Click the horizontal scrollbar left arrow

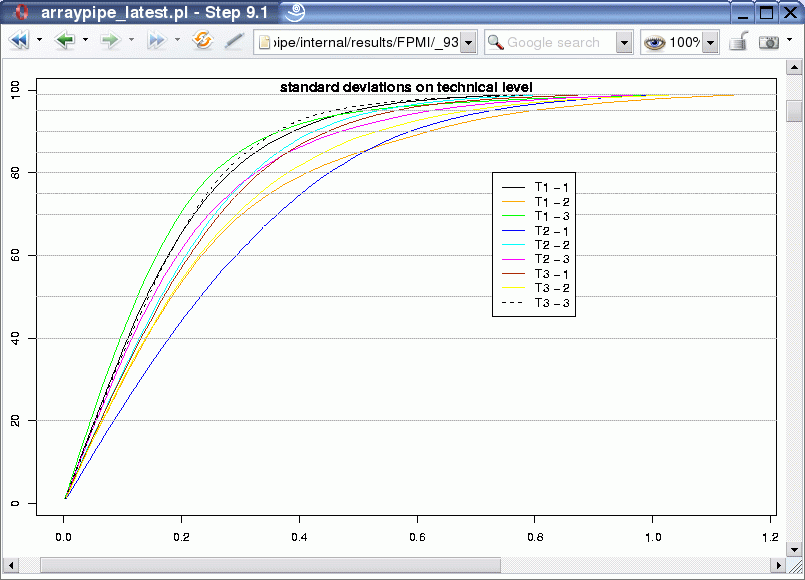click(11, 565)
